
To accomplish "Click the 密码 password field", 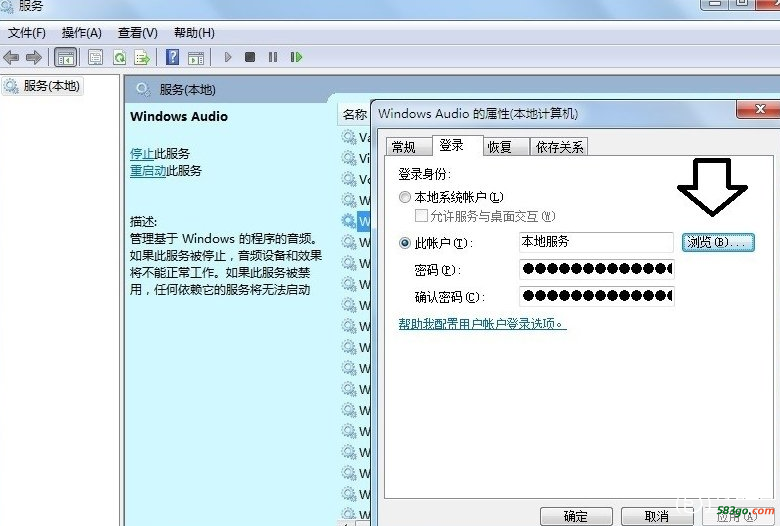I will click(x=596, y=269).
